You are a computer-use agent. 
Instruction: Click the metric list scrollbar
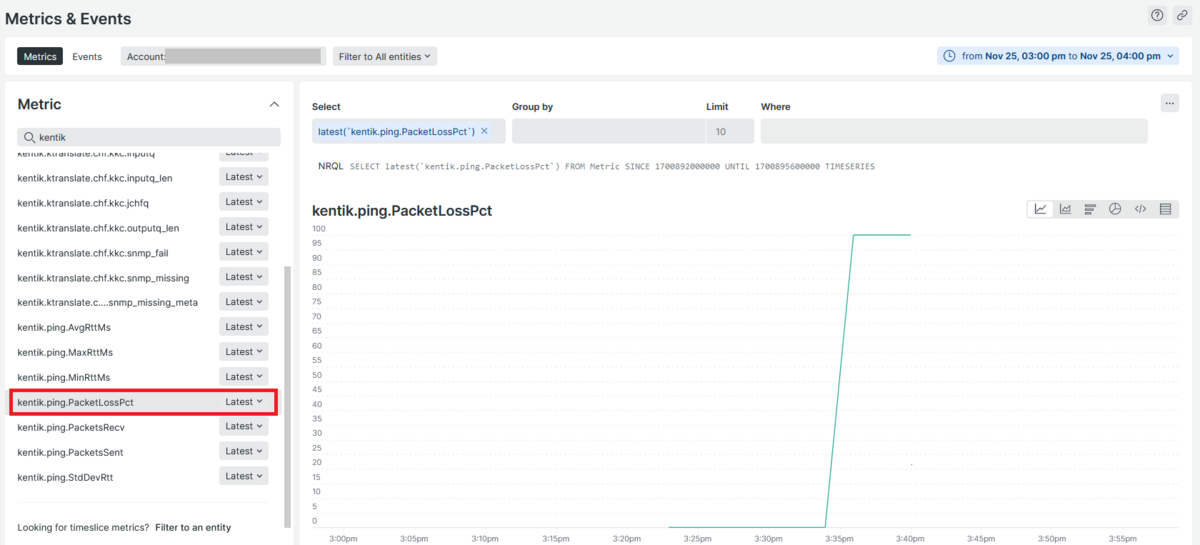coord(288,396)
